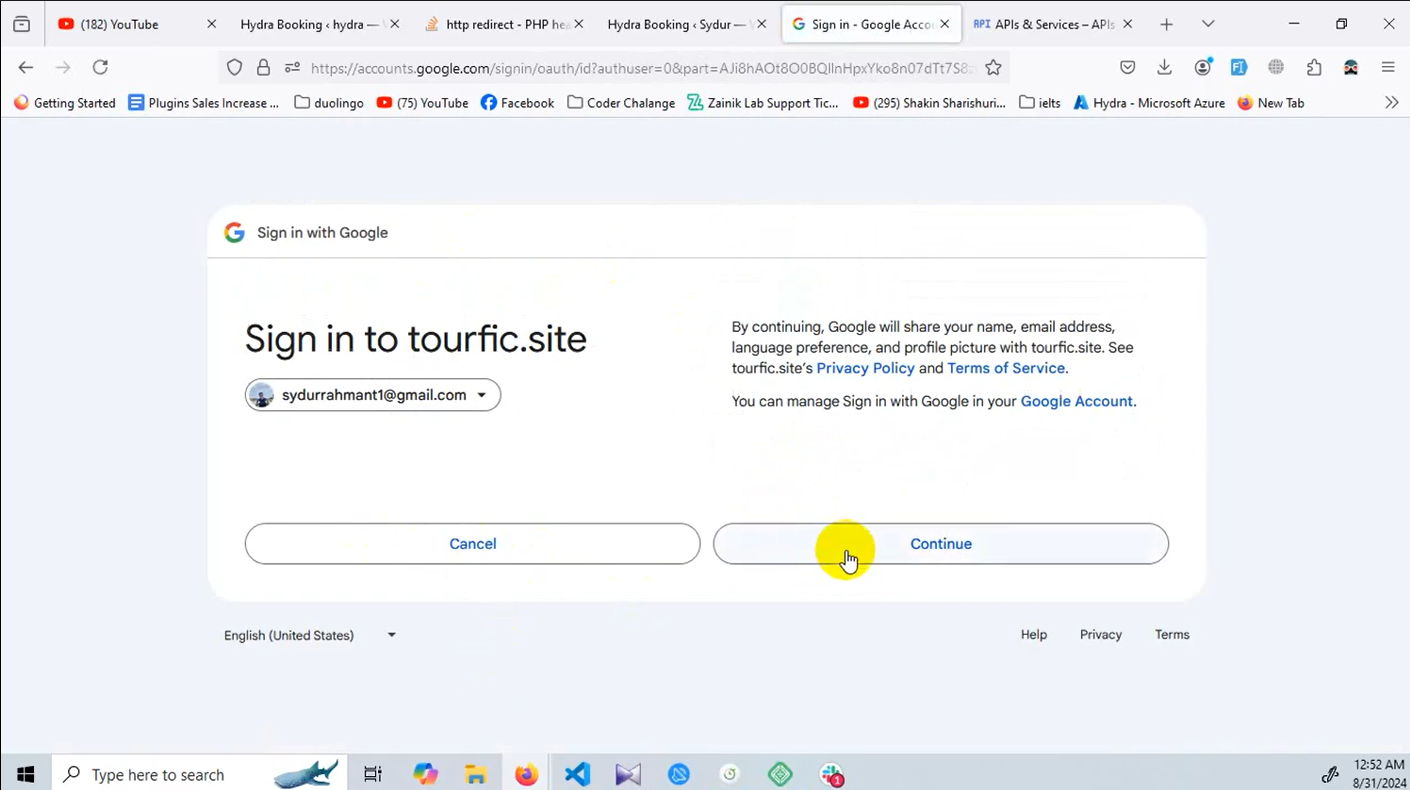This screenshot has height=790, width=1410.
Task: Click the Firefox View icon
Action: (x=21, y=24)
